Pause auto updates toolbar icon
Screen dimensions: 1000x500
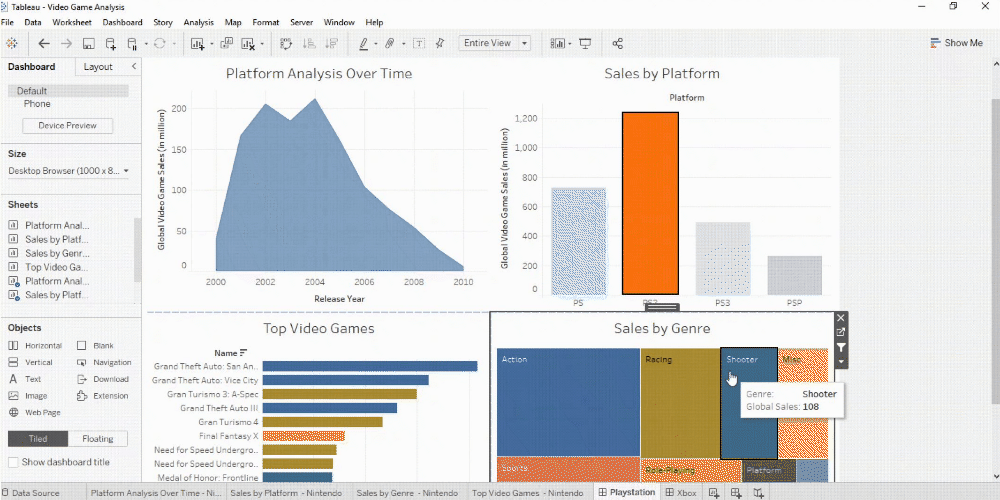pos(133,43)
